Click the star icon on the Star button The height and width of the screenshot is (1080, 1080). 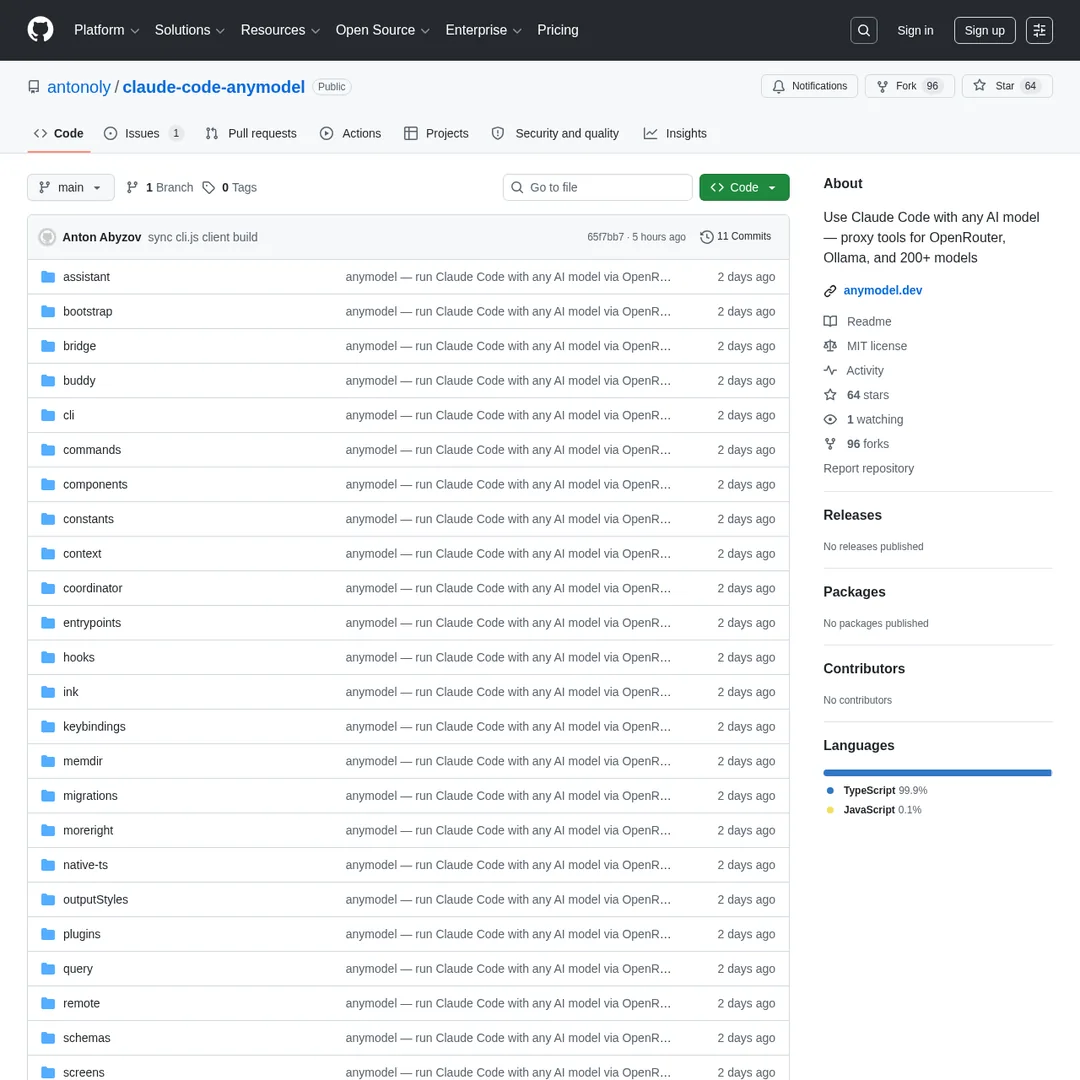click(979, 86)
